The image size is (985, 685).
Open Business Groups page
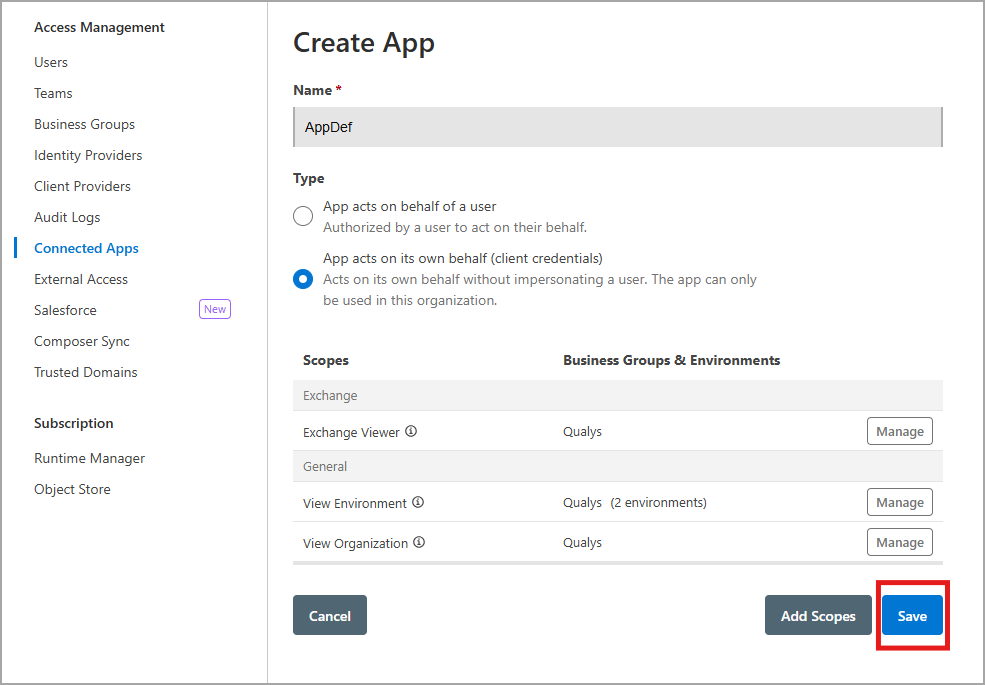(x=84, y=124)
